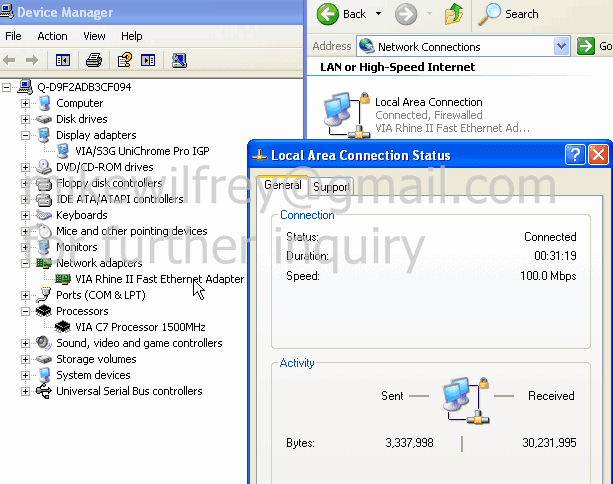
Task: Open the View menu
Action: (x=94, y=36)
